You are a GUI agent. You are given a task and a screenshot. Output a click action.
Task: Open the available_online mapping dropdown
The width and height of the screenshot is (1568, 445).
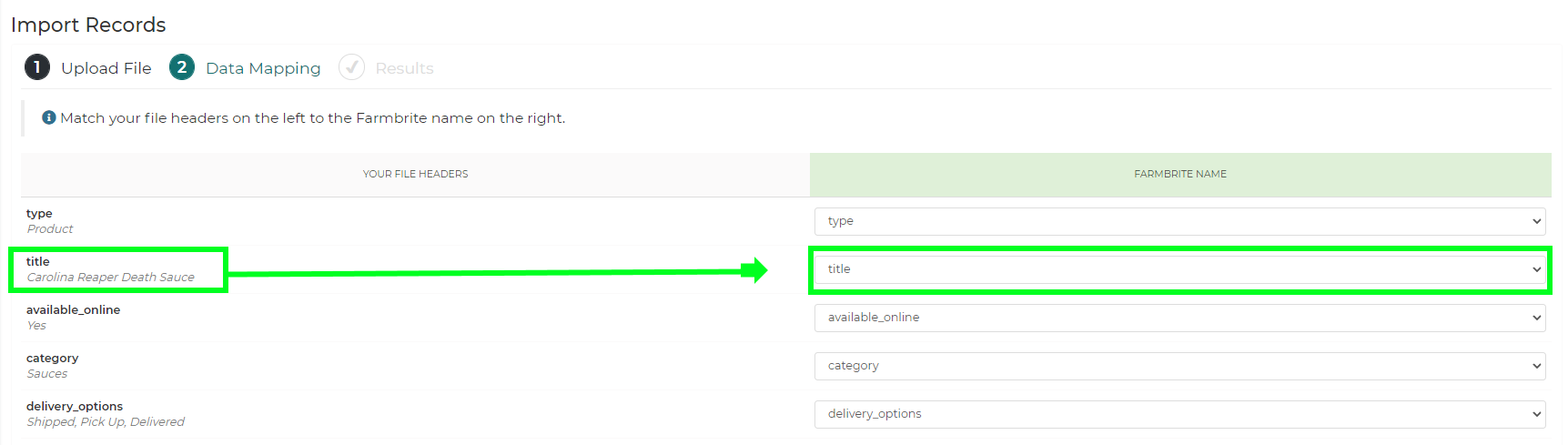click(1179, 318)
